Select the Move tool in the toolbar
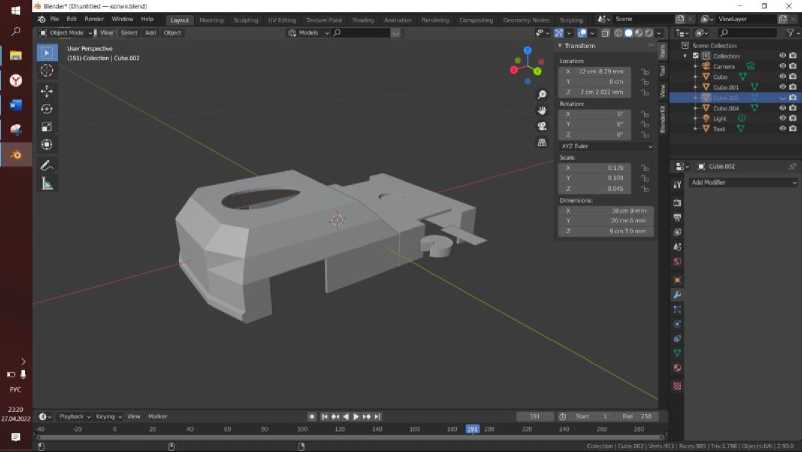Viewport: 802px width, 452px height. (47, 90)
